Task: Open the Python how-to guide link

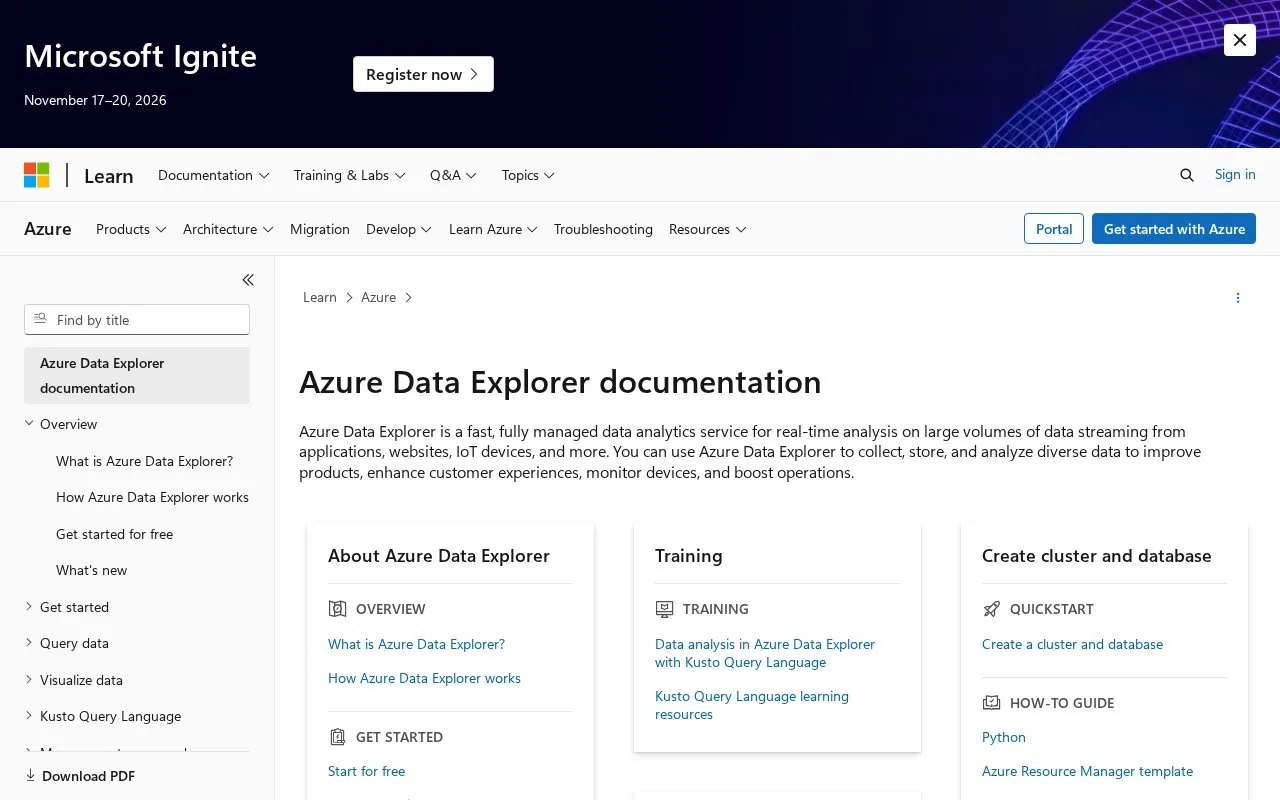Action: (1004, 737)
